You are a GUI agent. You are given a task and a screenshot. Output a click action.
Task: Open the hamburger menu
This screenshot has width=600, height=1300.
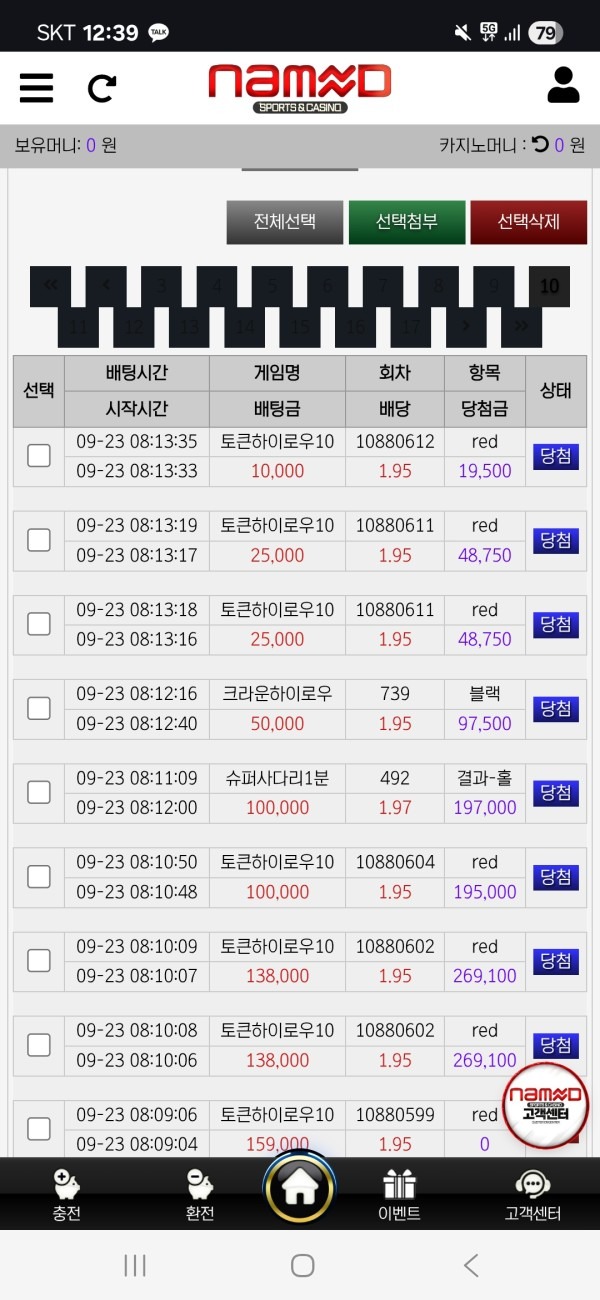pos(36,88)
